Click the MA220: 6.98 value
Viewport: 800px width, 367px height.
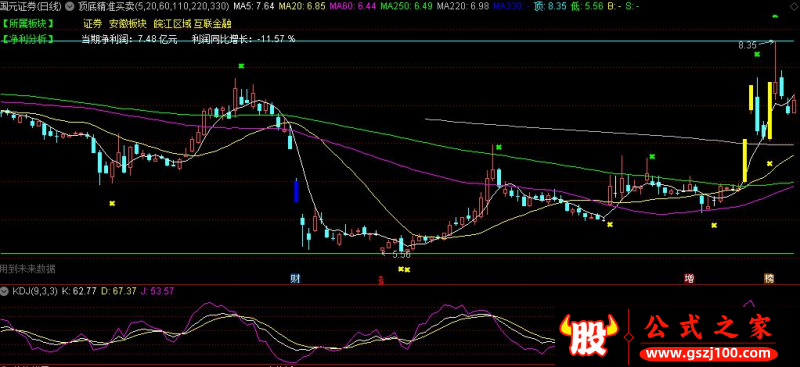(x=462, y=7)
